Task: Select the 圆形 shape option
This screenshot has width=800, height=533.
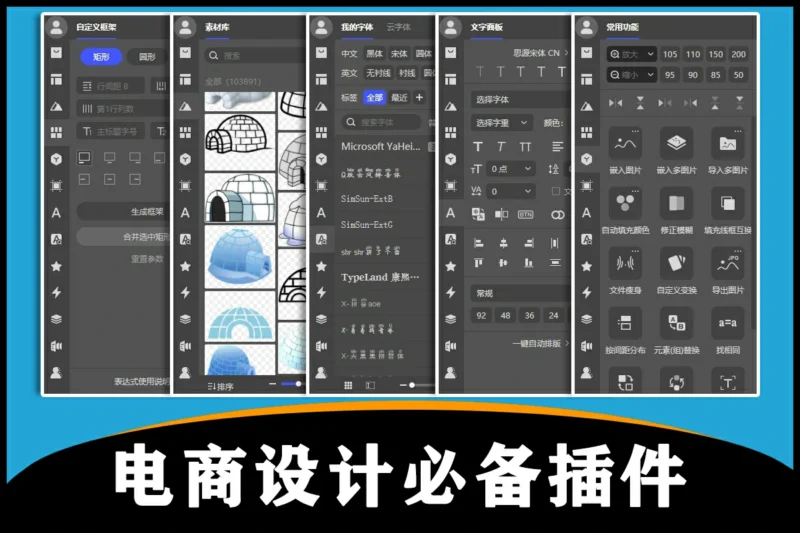Action: point(147,57)
